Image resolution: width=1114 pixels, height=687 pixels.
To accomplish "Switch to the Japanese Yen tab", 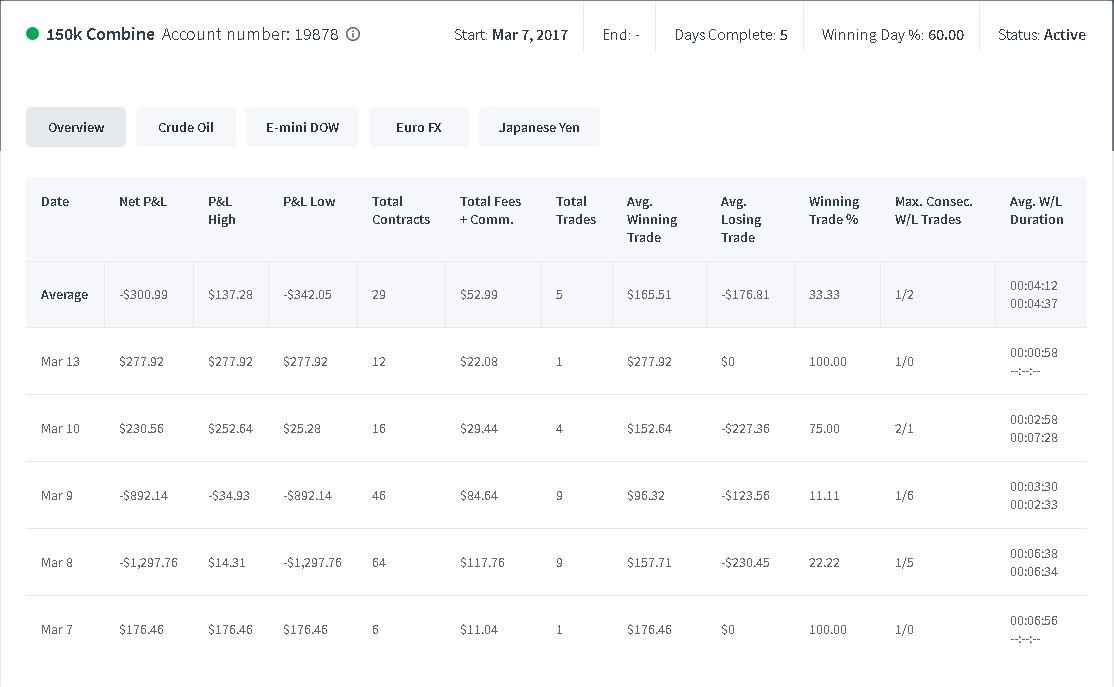I will 539,127.
